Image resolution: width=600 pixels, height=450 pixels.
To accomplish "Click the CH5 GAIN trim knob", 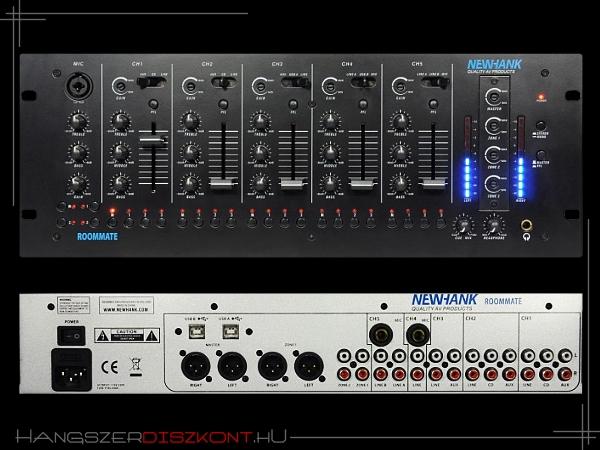I will click(401, 86).
